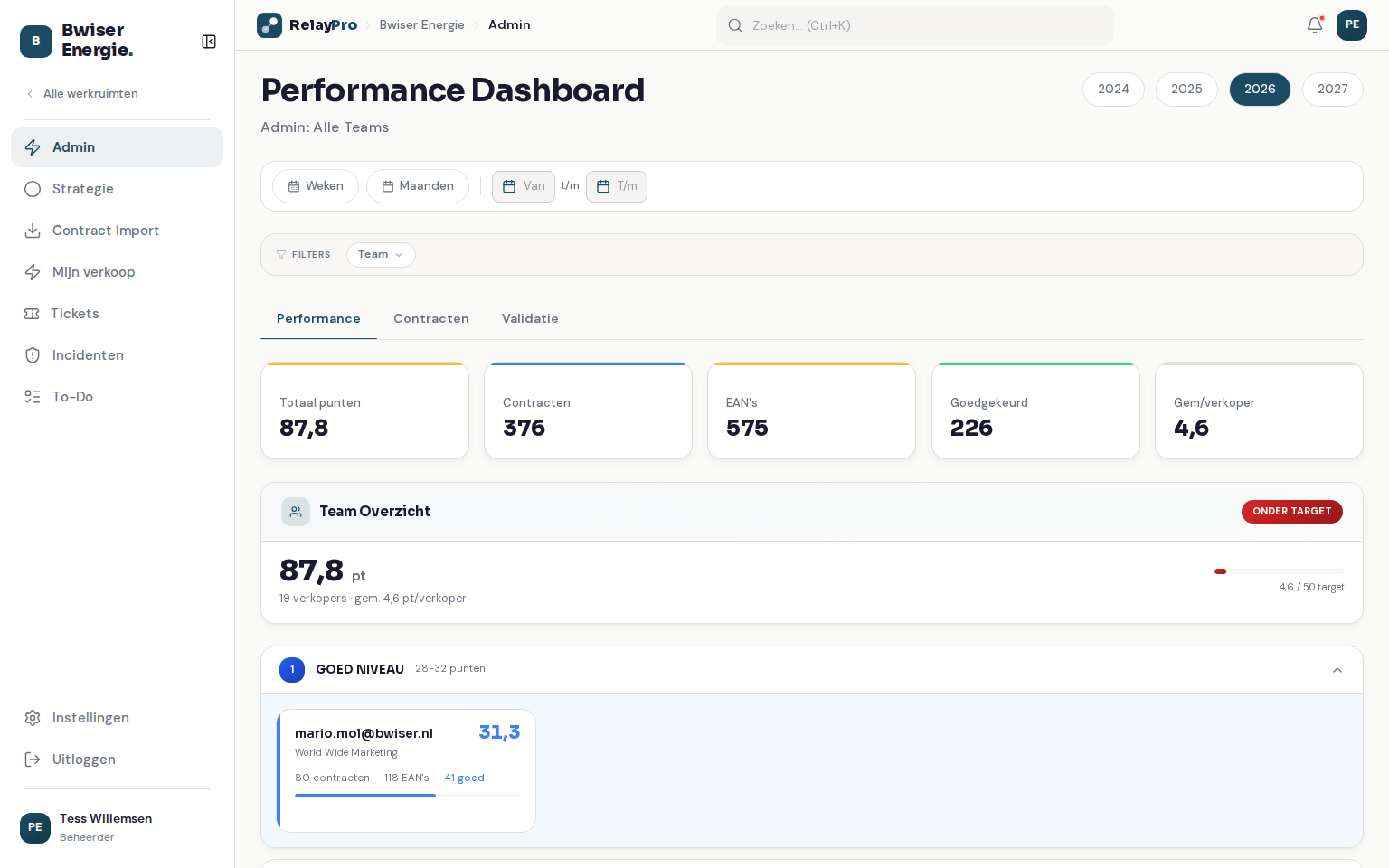Open Instellingen settings link
The image size is (1389, 868).
[x=117, y=718]
